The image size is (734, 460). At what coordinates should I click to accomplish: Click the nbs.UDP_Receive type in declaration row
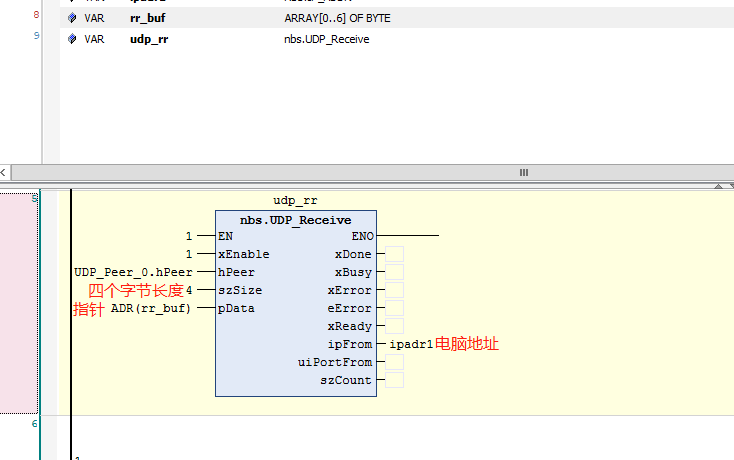click(x=327, y=39)
